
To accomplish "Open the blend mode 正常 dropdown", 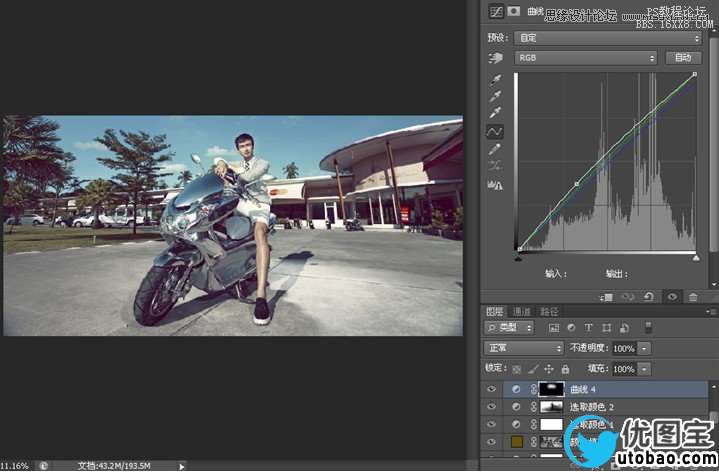I will pyautogui.click(x=523, y=348).
